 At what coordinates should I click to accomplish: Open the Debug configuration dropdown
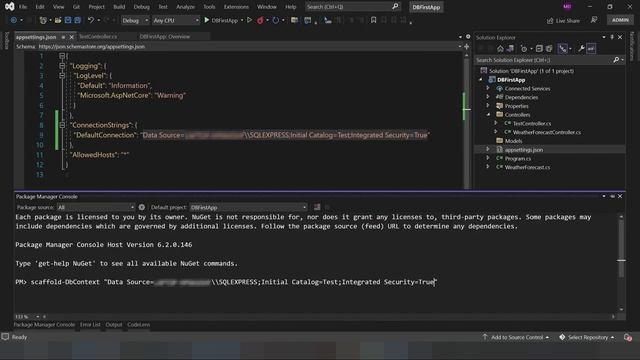135,20
